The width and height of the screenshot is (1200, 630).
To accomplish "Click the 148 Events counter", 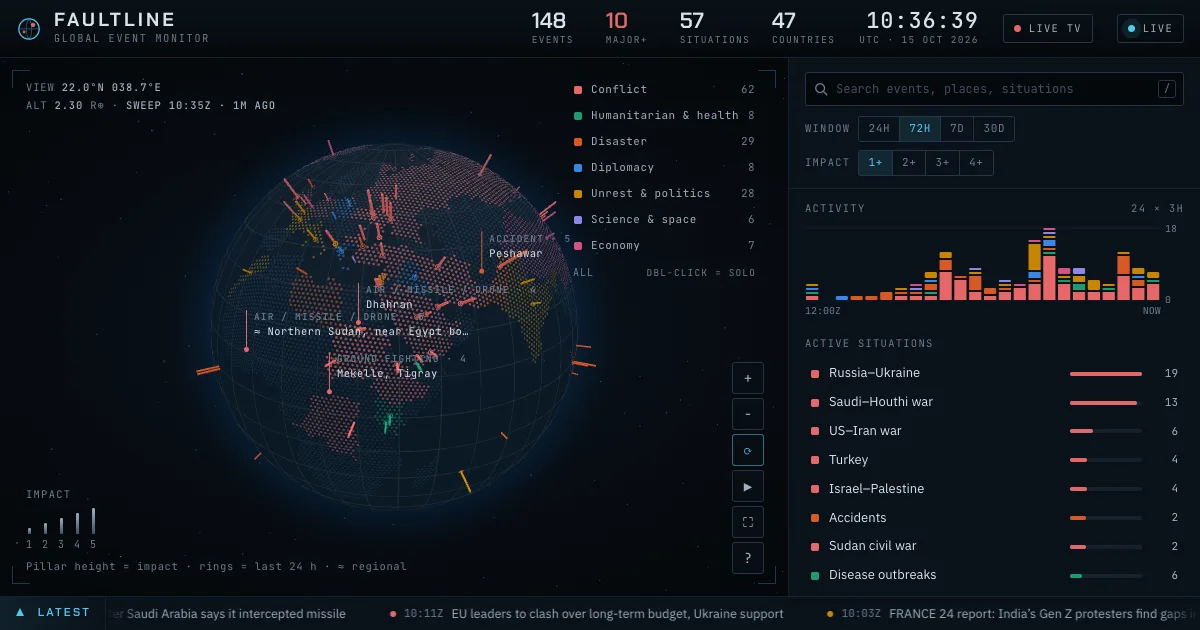I will (x=552, y=28).
